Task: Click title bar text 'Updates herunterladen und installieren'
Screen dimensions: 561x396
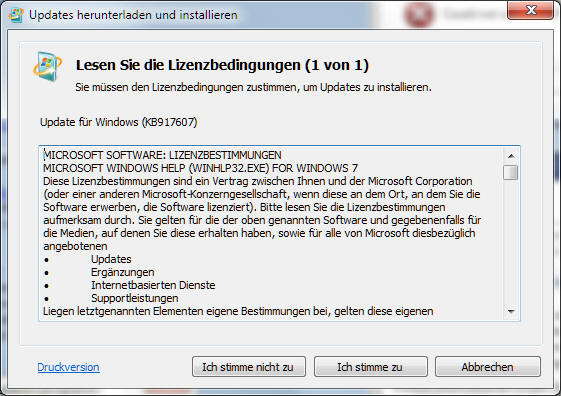Action: point(133,15)
